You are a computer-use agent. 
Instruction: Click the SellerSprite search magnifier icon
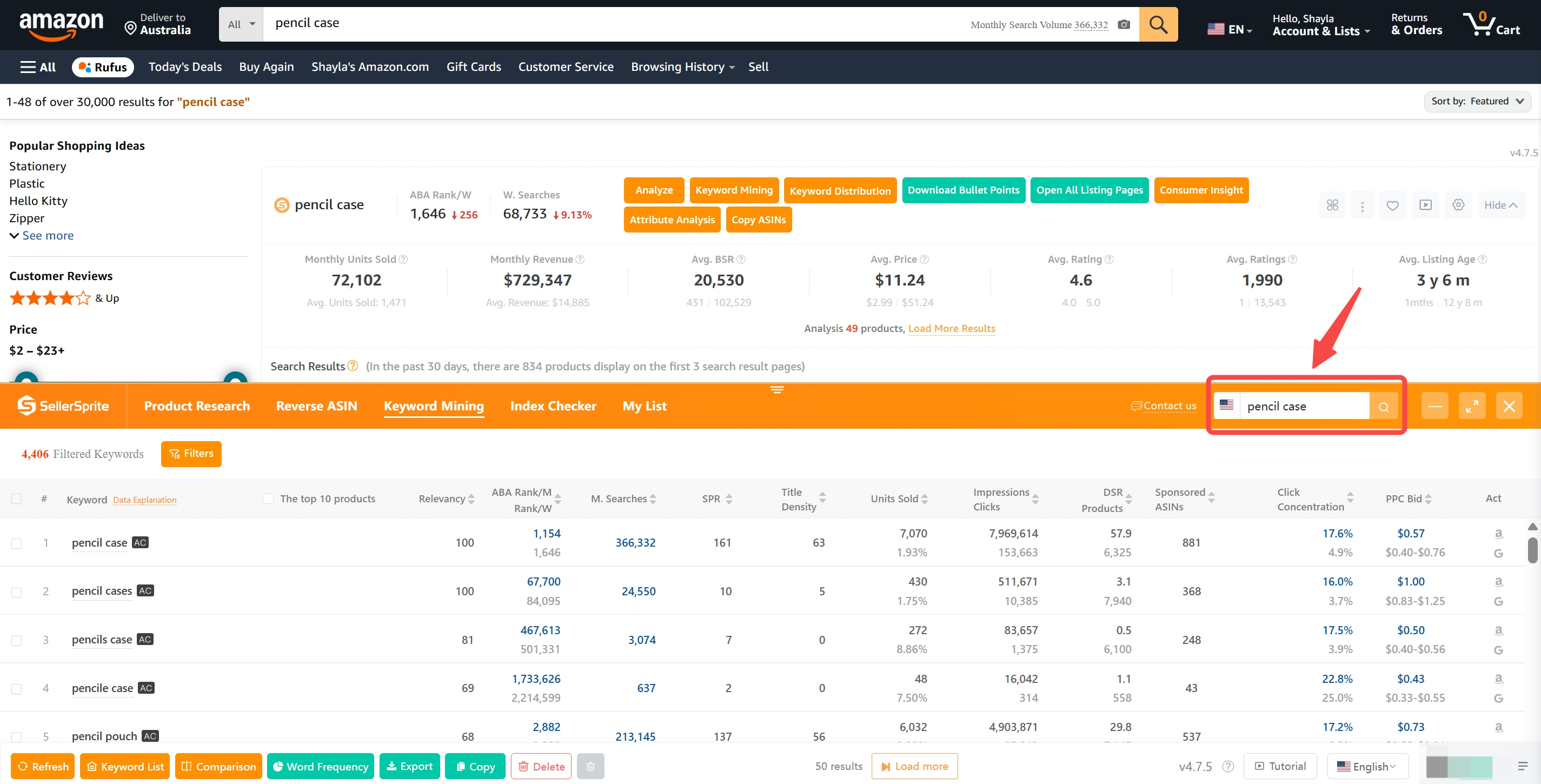click(1383, 407)
